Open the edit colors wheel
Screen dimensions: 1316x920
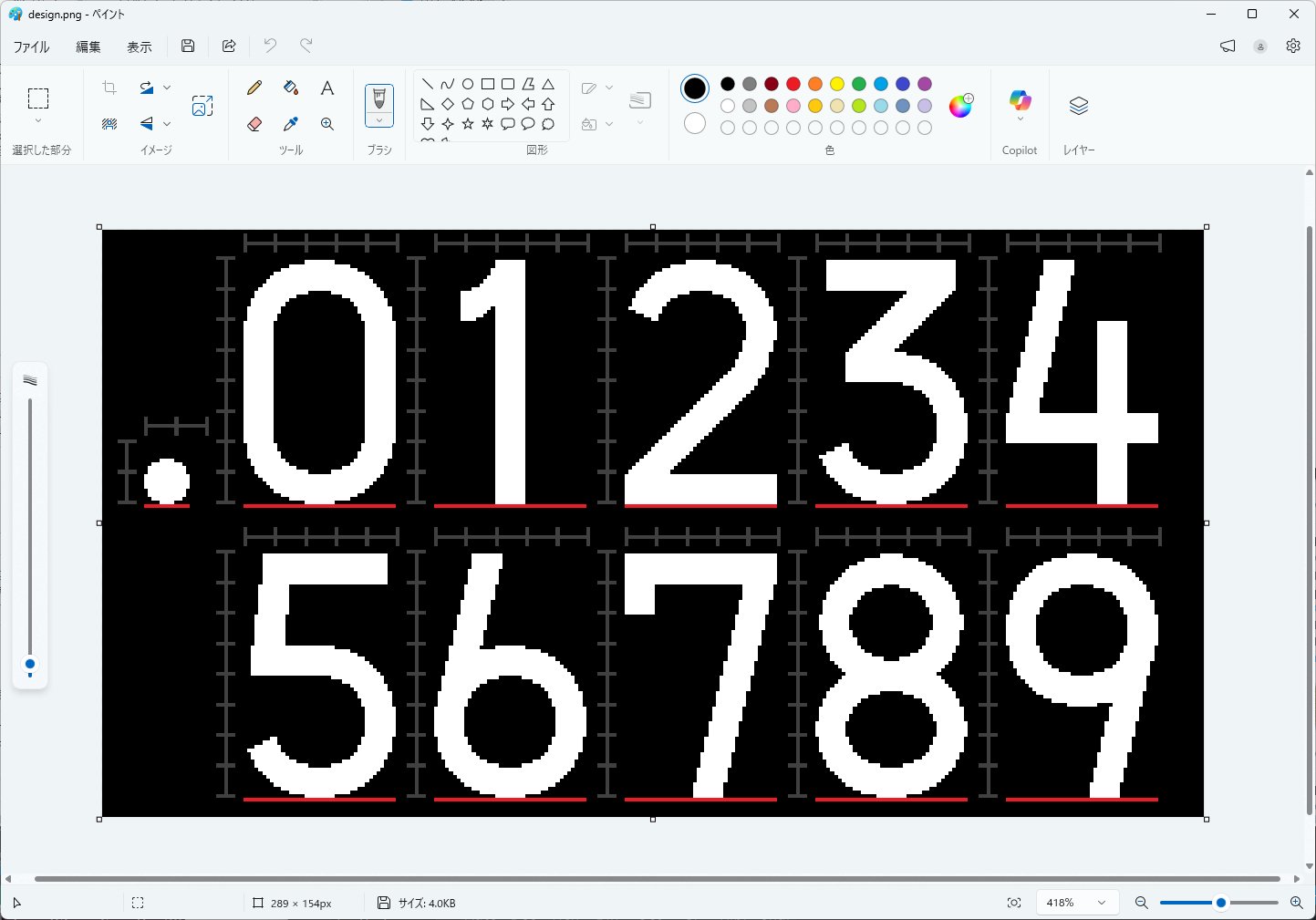[961, 106]
